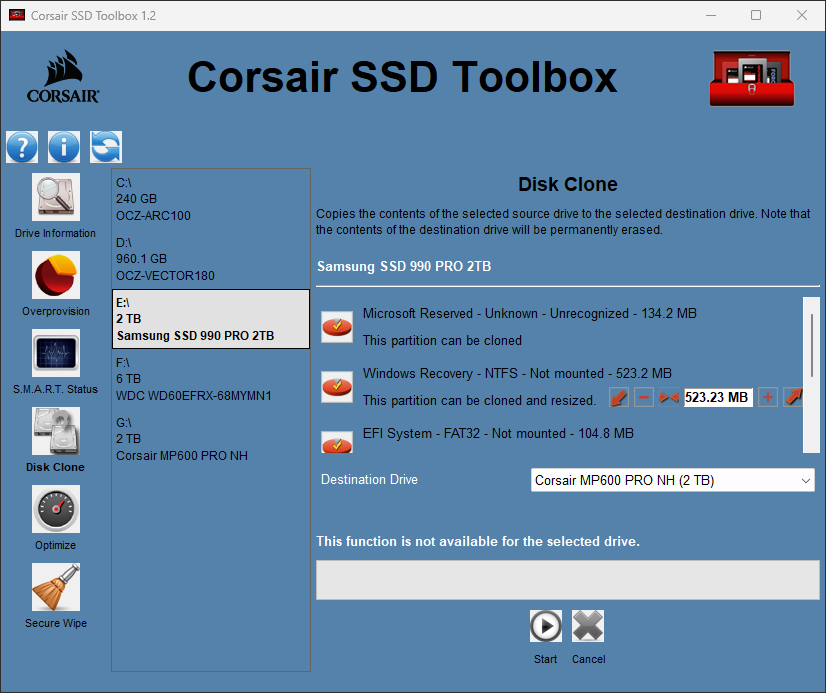Viewport: 826px width, 693px height.
Task: Select the Optimize tool
Action: click(x=56, y=509)
